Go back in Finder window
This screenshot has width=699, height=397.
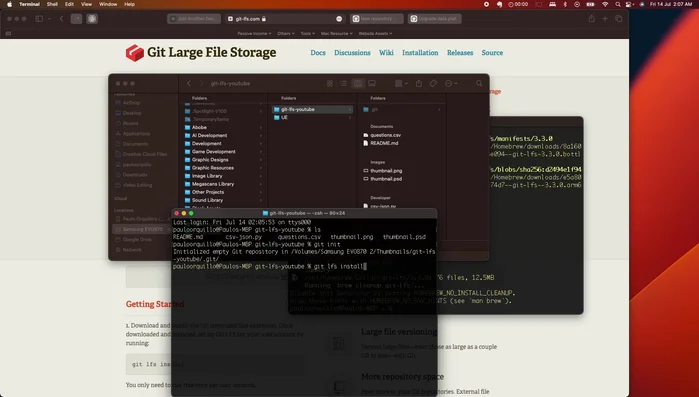[x=189, y=83]
